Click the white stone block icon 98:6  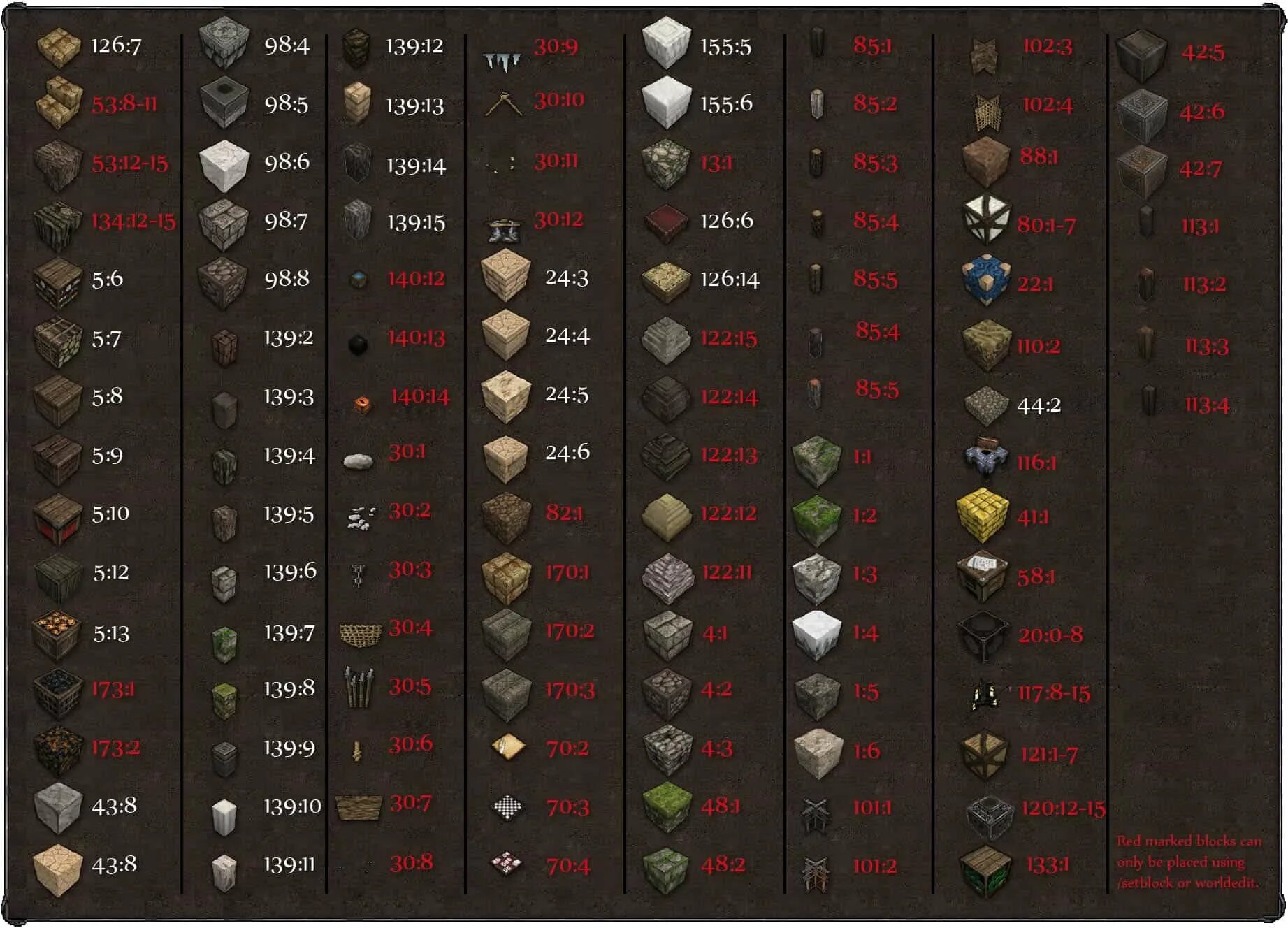tap(224, 165)
